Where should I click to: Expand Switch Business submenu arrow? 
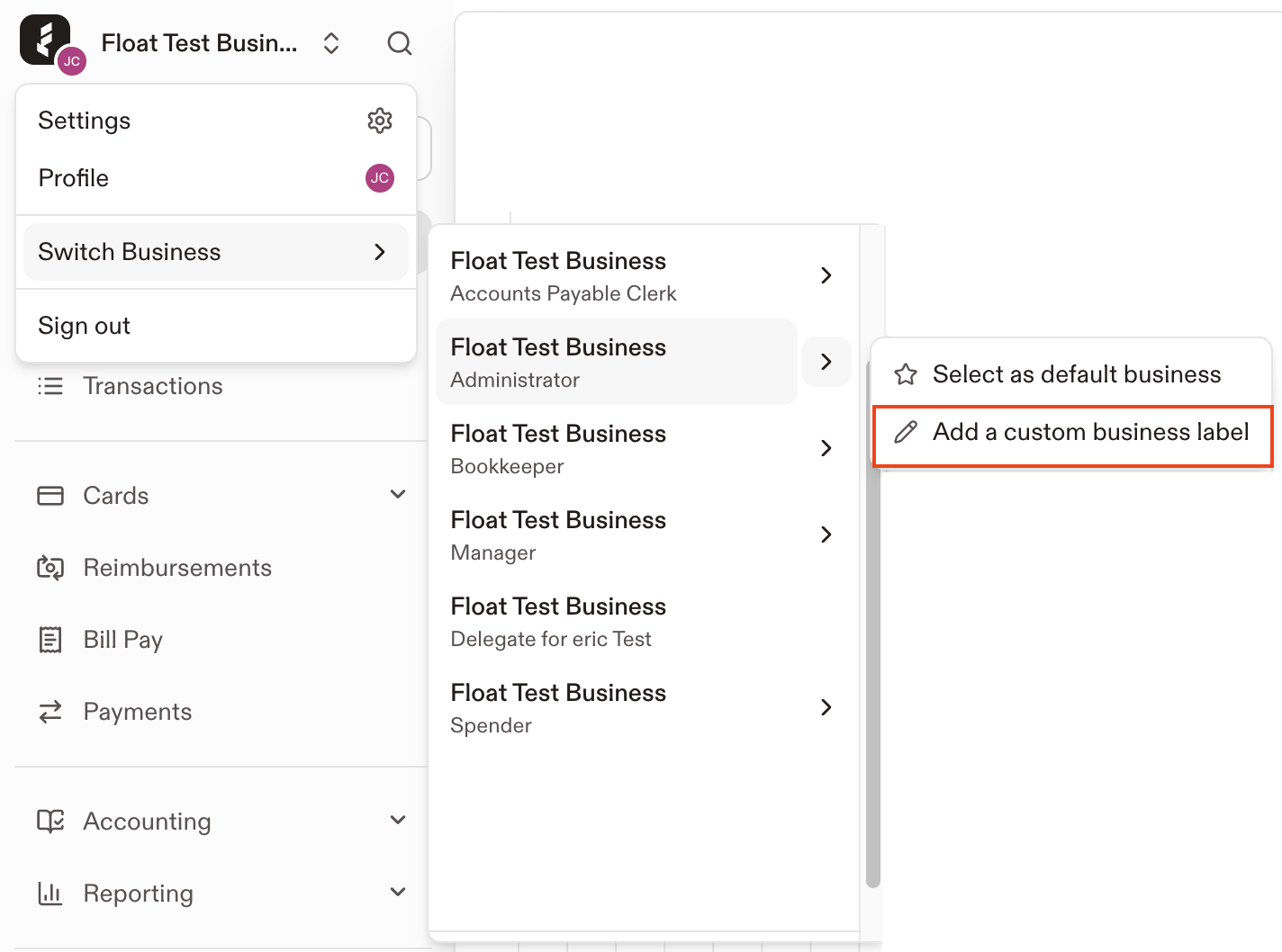(x=380, y=252)
